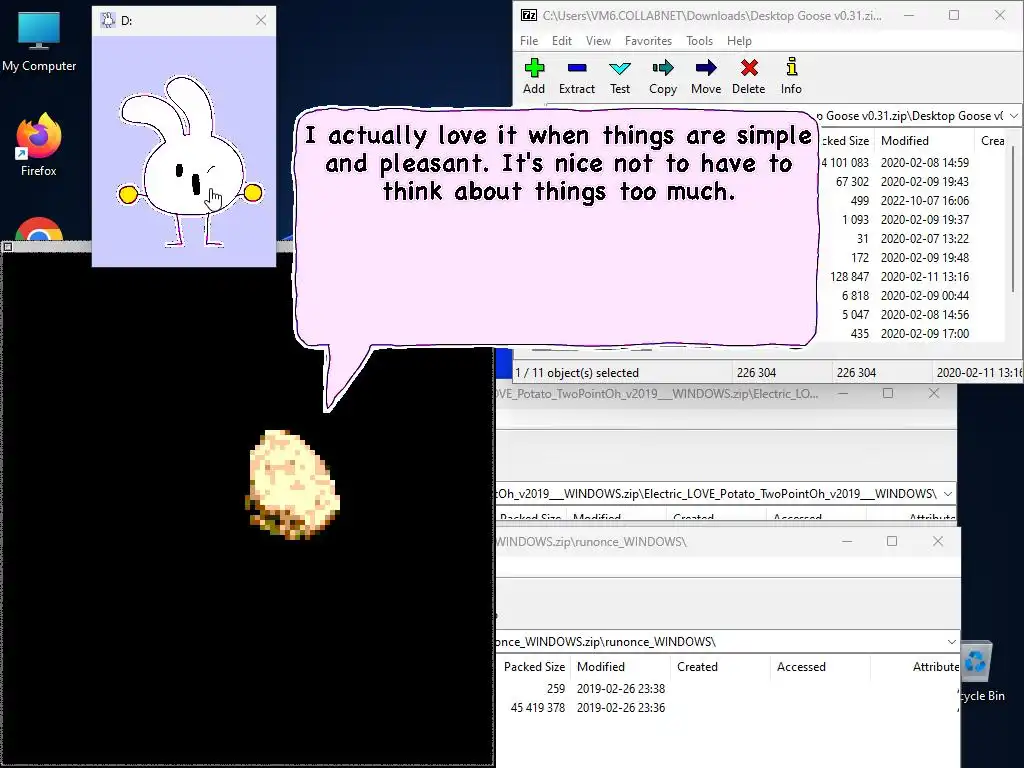This screenshot has width=1024, height=768.
Task: Select the 45 419 378 packed size row
Action: (728, 708)
